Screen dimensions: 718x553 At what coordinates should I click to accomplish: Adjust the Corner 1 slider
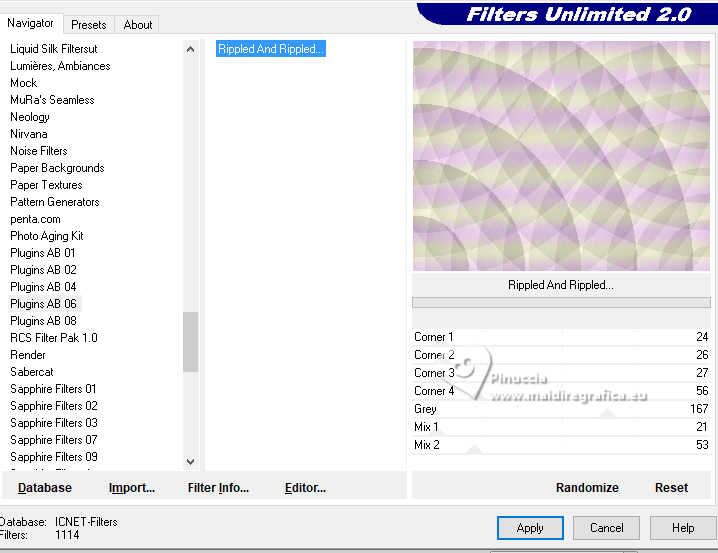[x=561, y=337]
